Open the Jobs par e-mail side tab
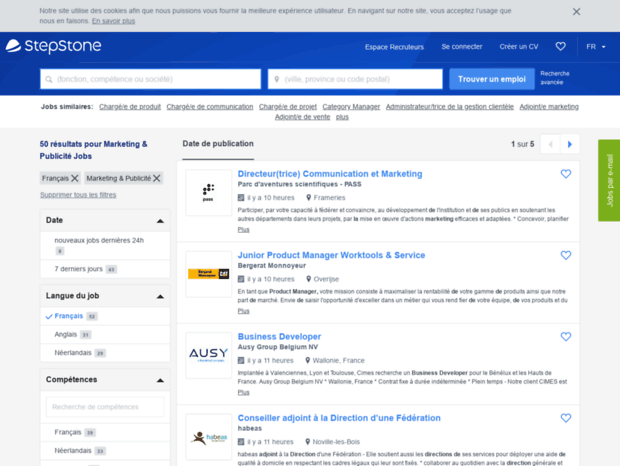Screen dimensions: 620x466 click(609, 180)
